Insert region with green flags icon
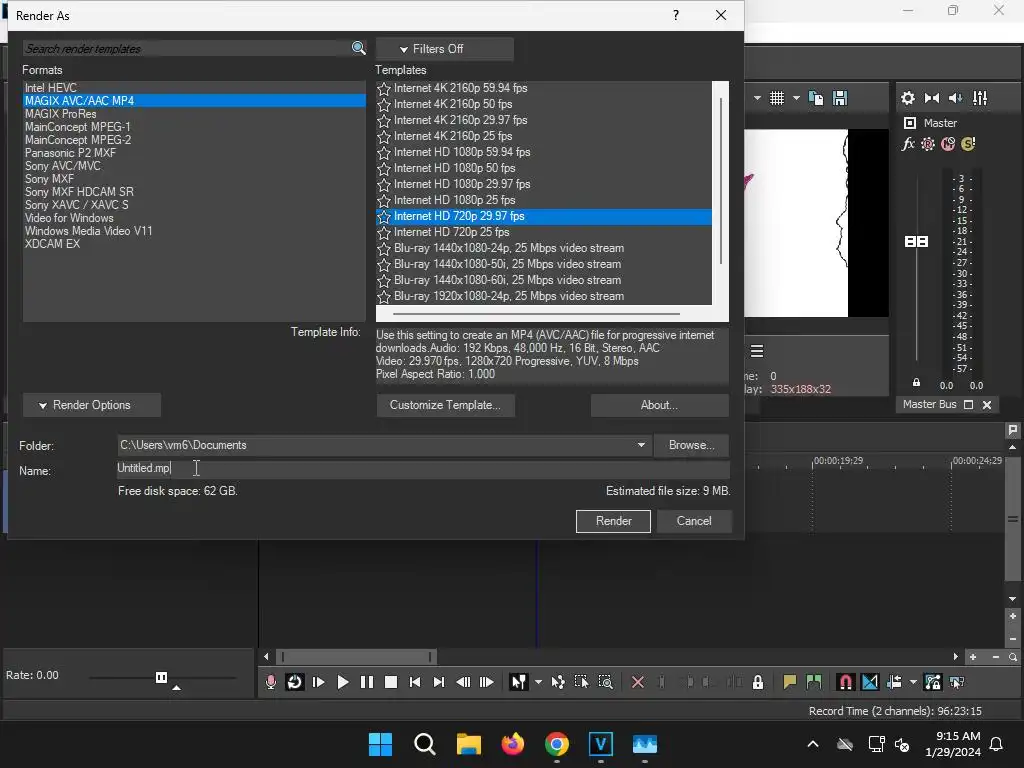The image size is (1024, 768). coord(814,682)
